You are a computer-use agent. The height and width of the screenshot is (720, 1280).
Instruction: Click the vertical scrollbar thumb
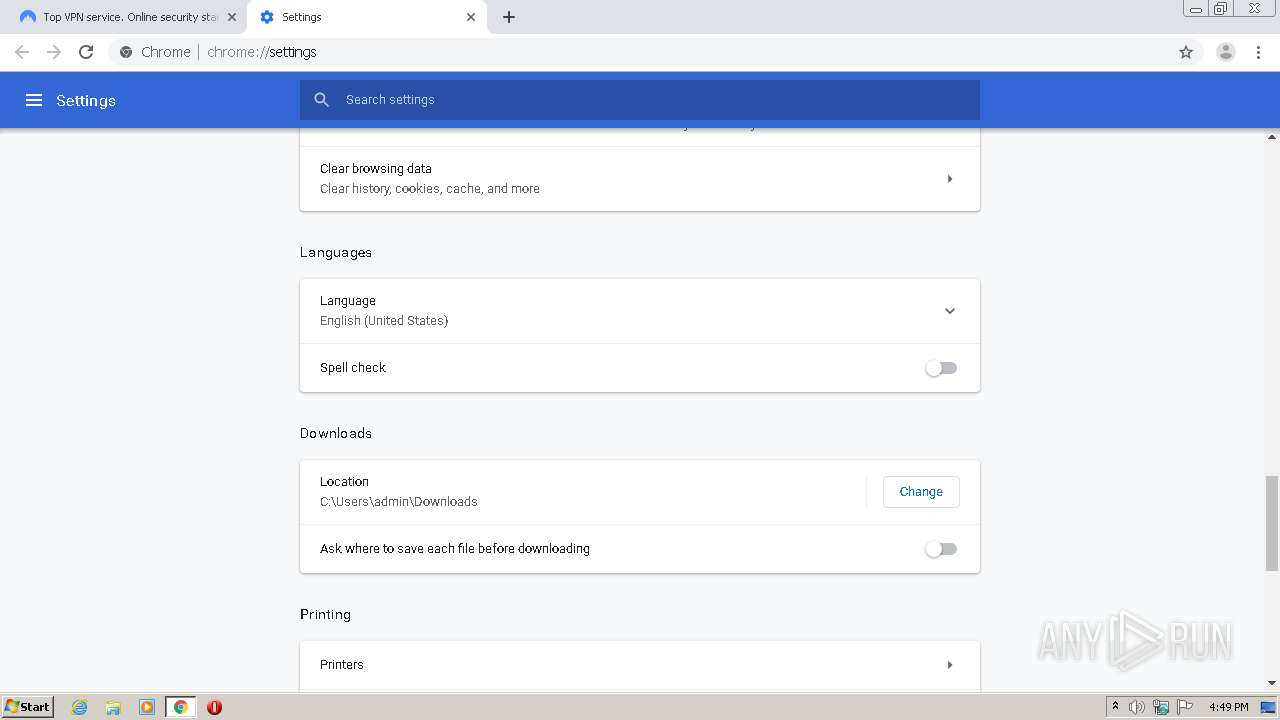coord(1272,523)
